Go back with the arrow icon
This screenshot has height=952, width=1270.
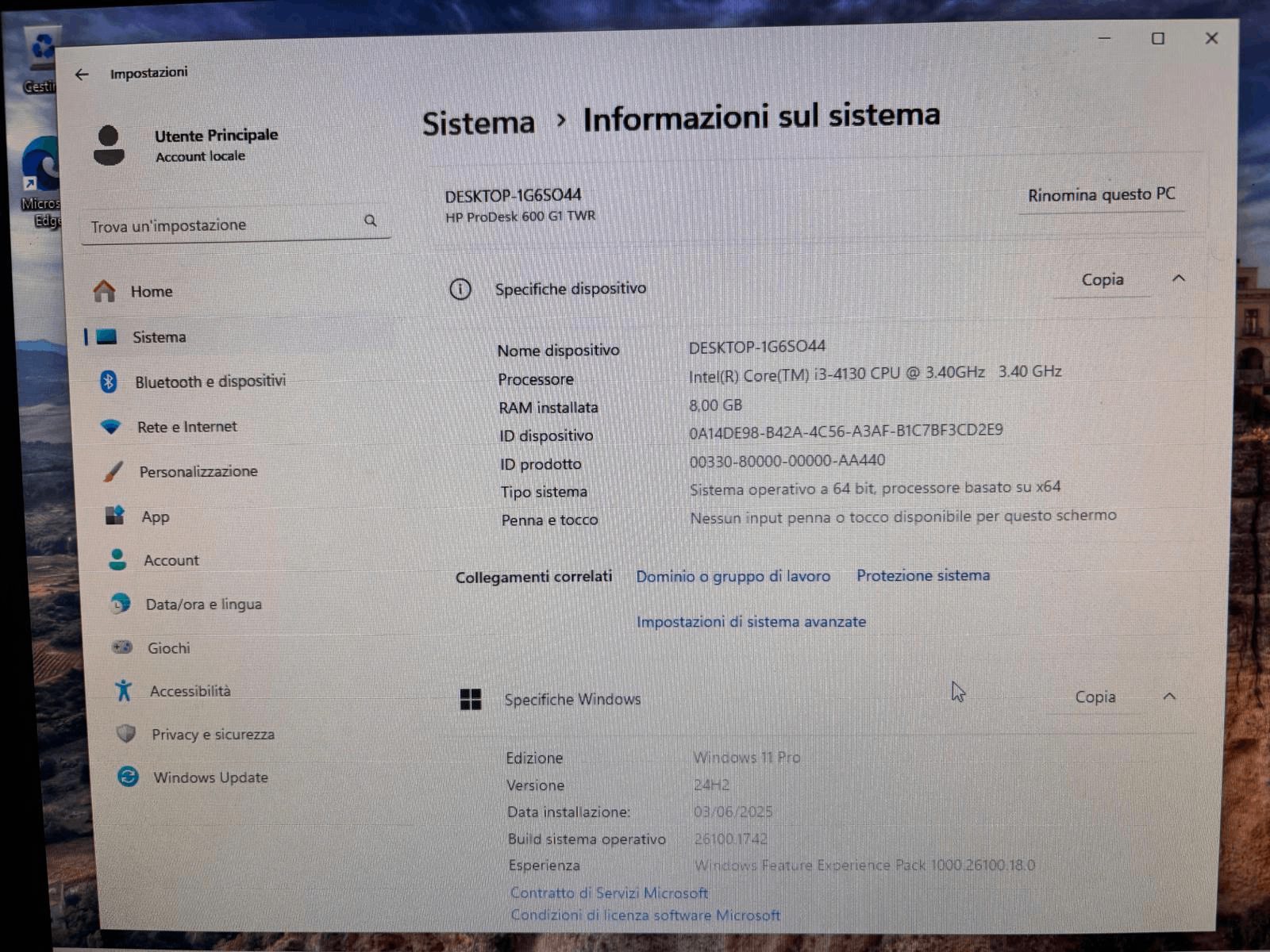(82, 75)
